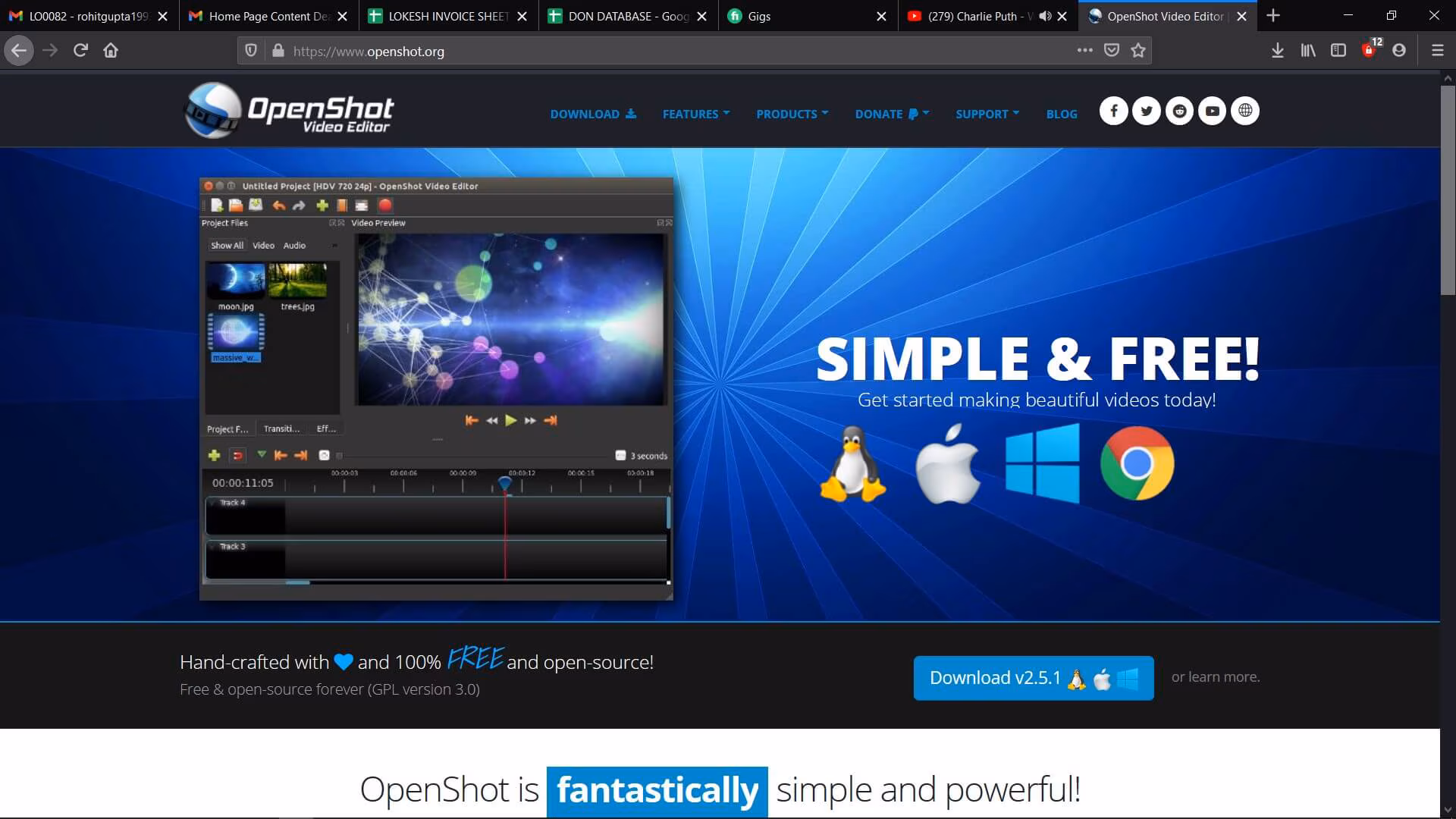Toggle tracking protection shield in address bar
1456x819 pixels.
click(251, 51)
